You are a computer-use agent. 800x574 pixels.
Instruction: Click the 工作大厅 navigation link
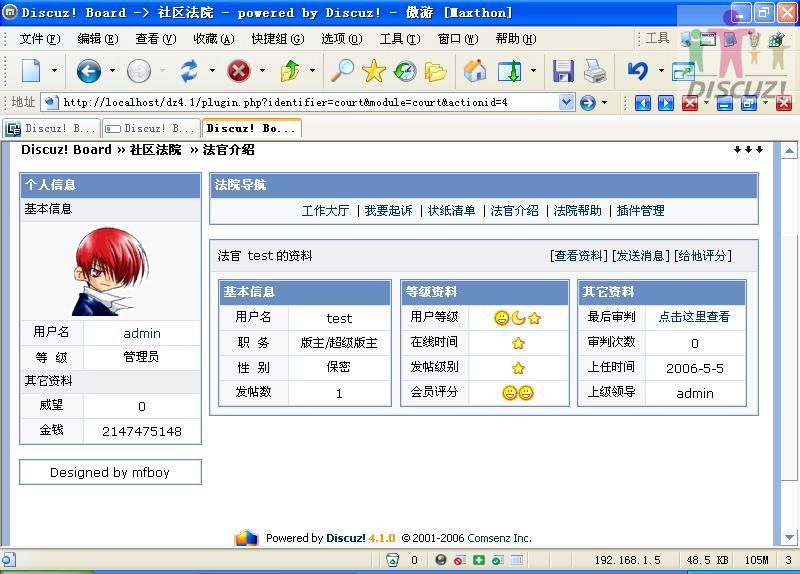click(326, 211)
